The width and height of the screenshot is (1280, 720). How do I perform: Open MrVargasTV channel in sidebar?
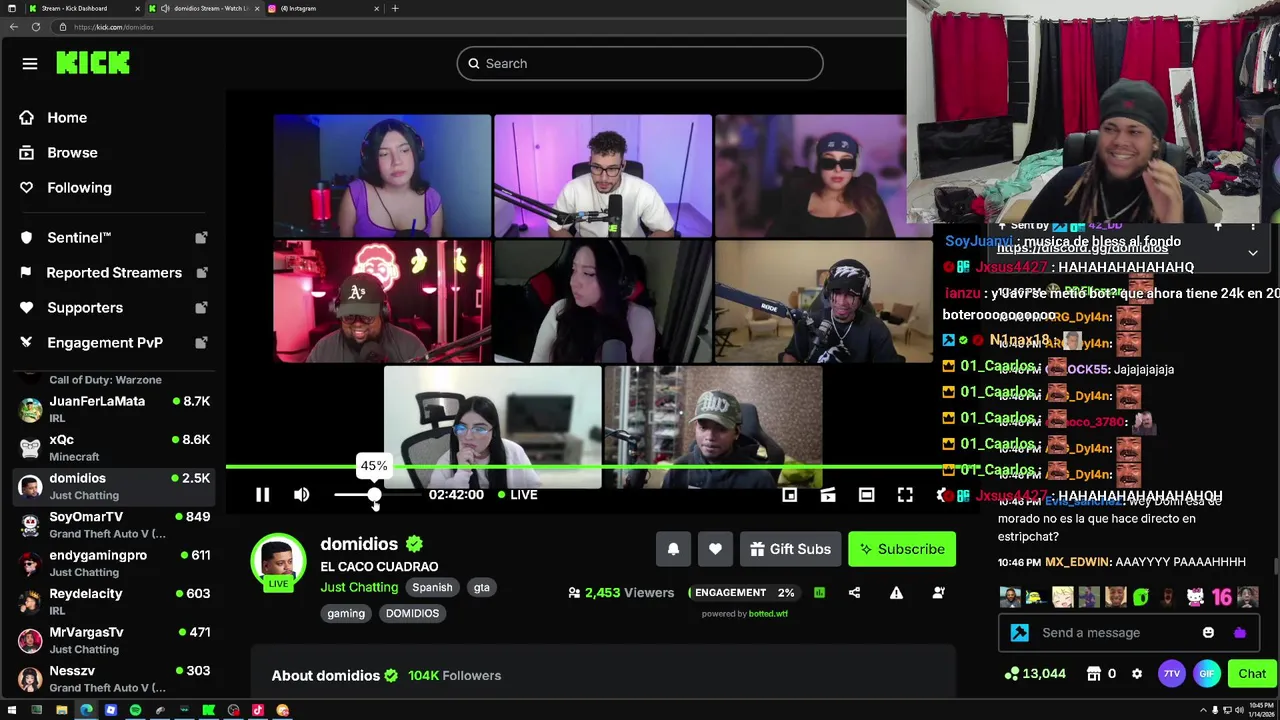(114, 640)
